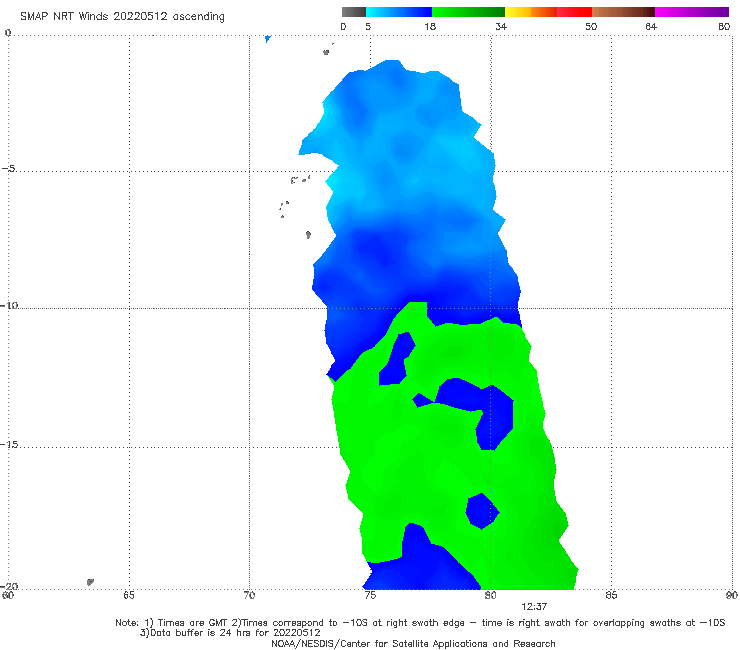Screen dimensions: 740x650
Task: Click the '50' label under the color bar
Action: [591, 26]
